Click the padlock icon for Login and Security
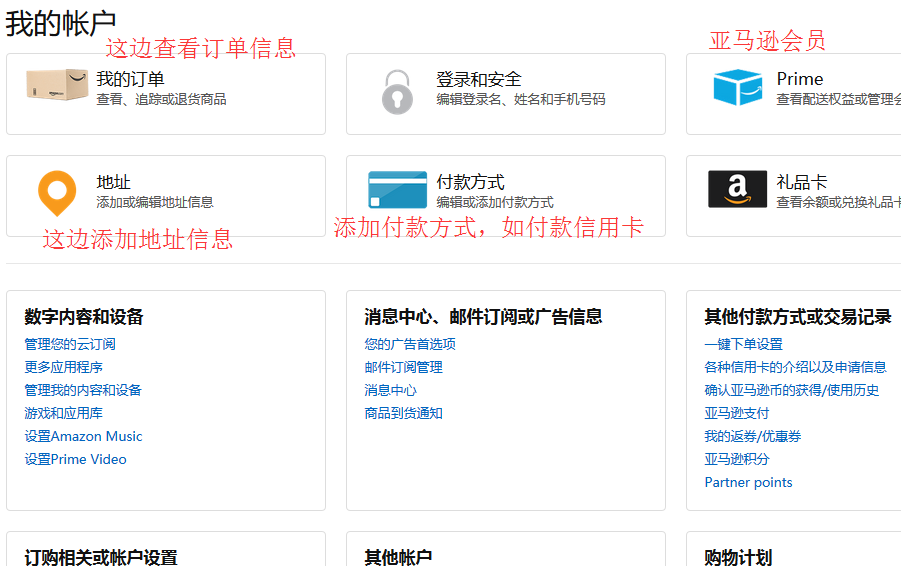This screenshot has height=566, width=901. [397, 92]
